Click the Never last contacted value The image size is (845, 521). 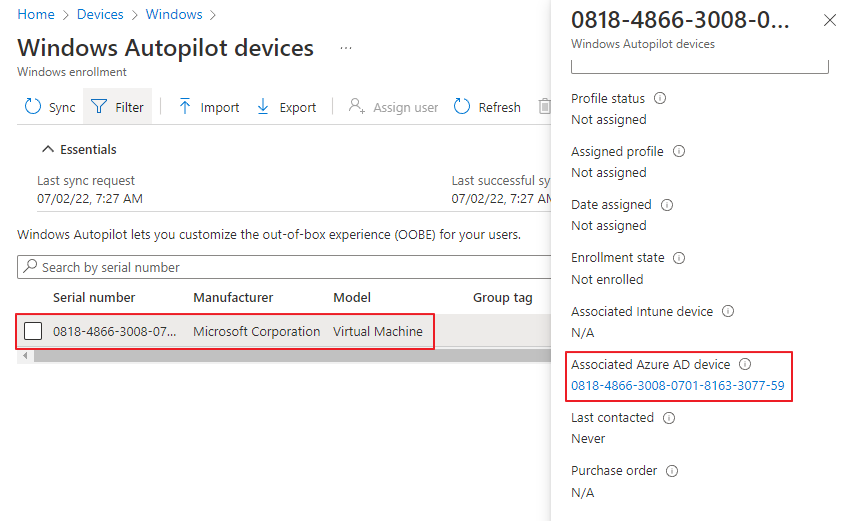click(587, 439)
